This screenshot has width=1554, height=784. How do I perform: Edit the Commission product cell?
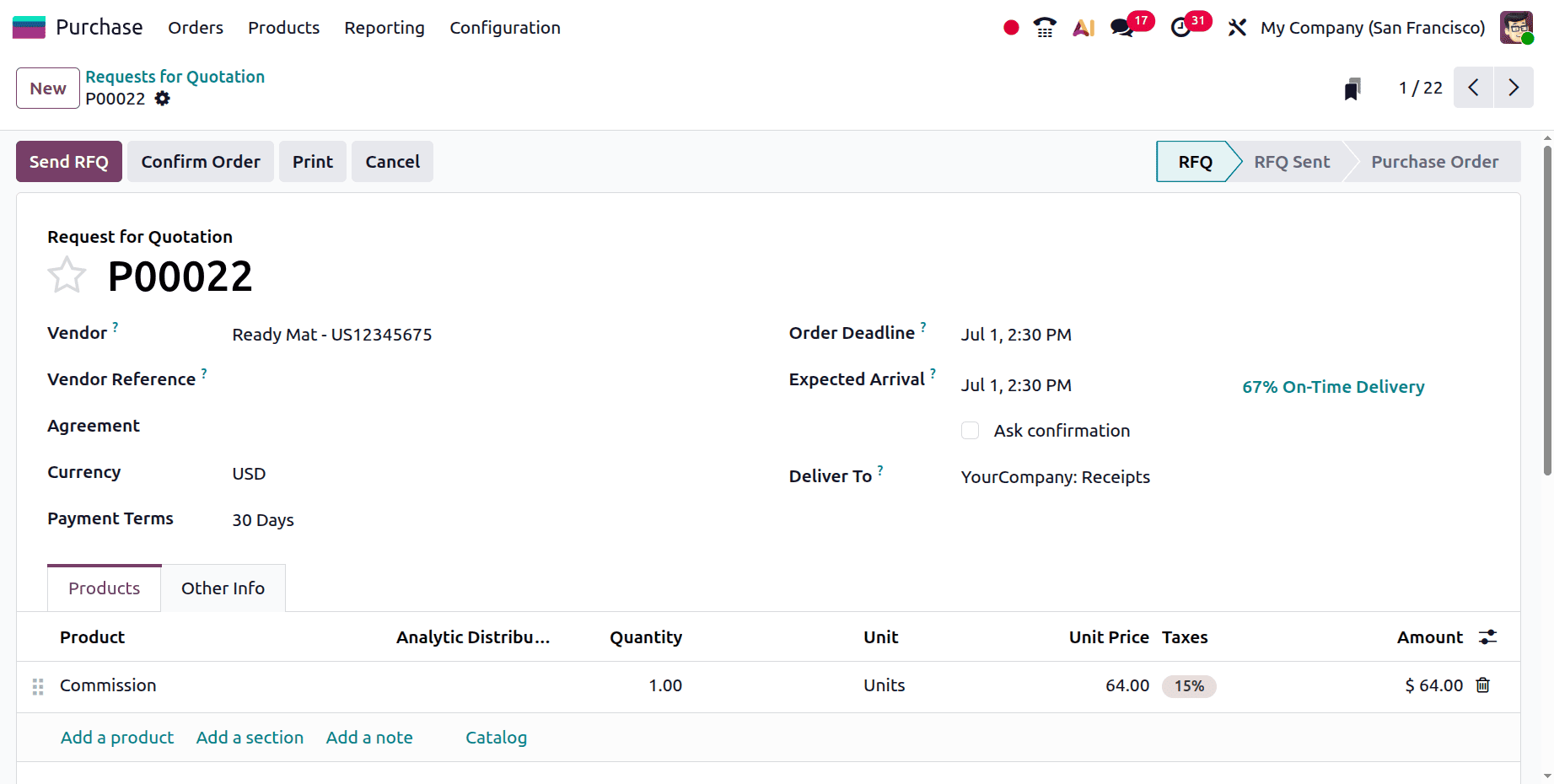point(221,685)
